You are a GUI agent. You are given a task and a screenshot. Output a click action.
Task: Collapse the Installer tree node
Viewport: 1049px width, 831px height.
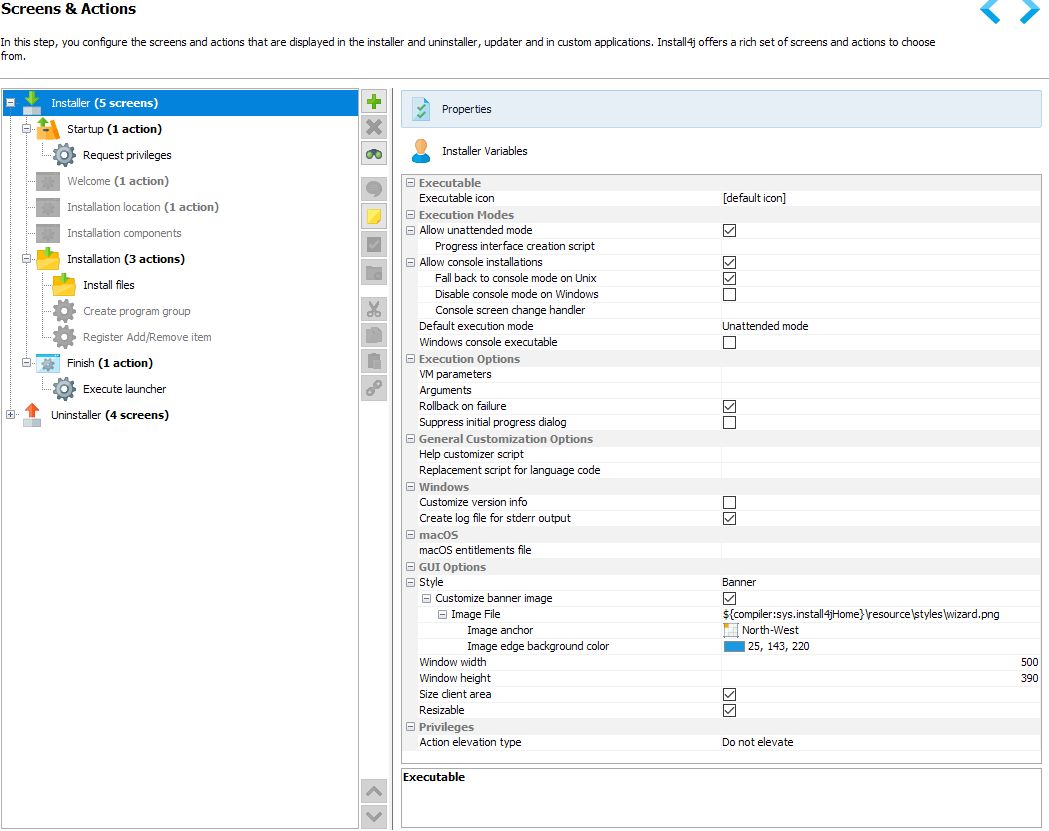tap(10, 103)
